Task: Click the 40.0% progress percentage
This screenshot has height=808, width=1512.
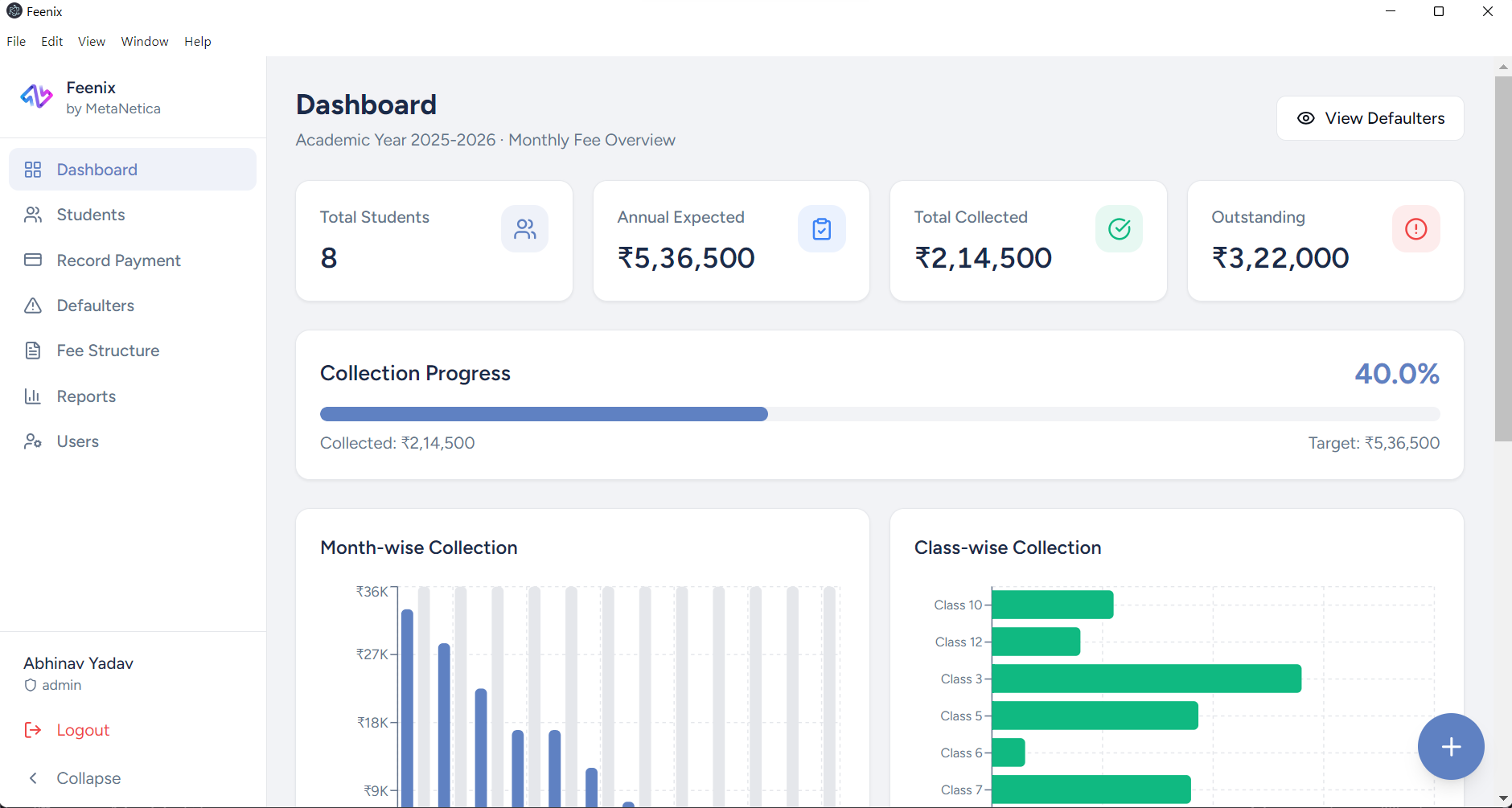Action: [x=1397, y=374]
